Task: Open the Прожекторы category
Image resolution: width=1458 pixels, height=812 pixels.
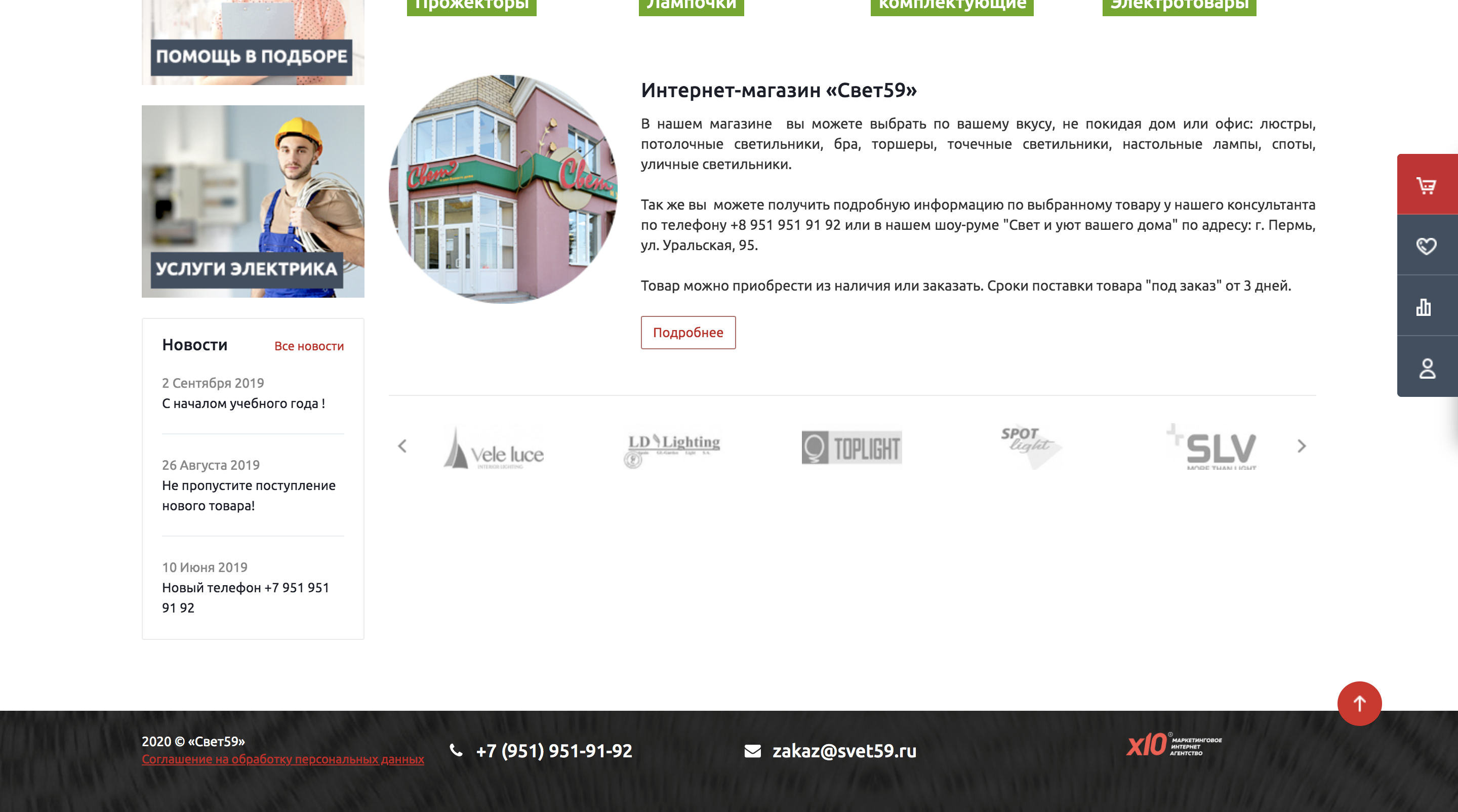Action: (471, 6)
